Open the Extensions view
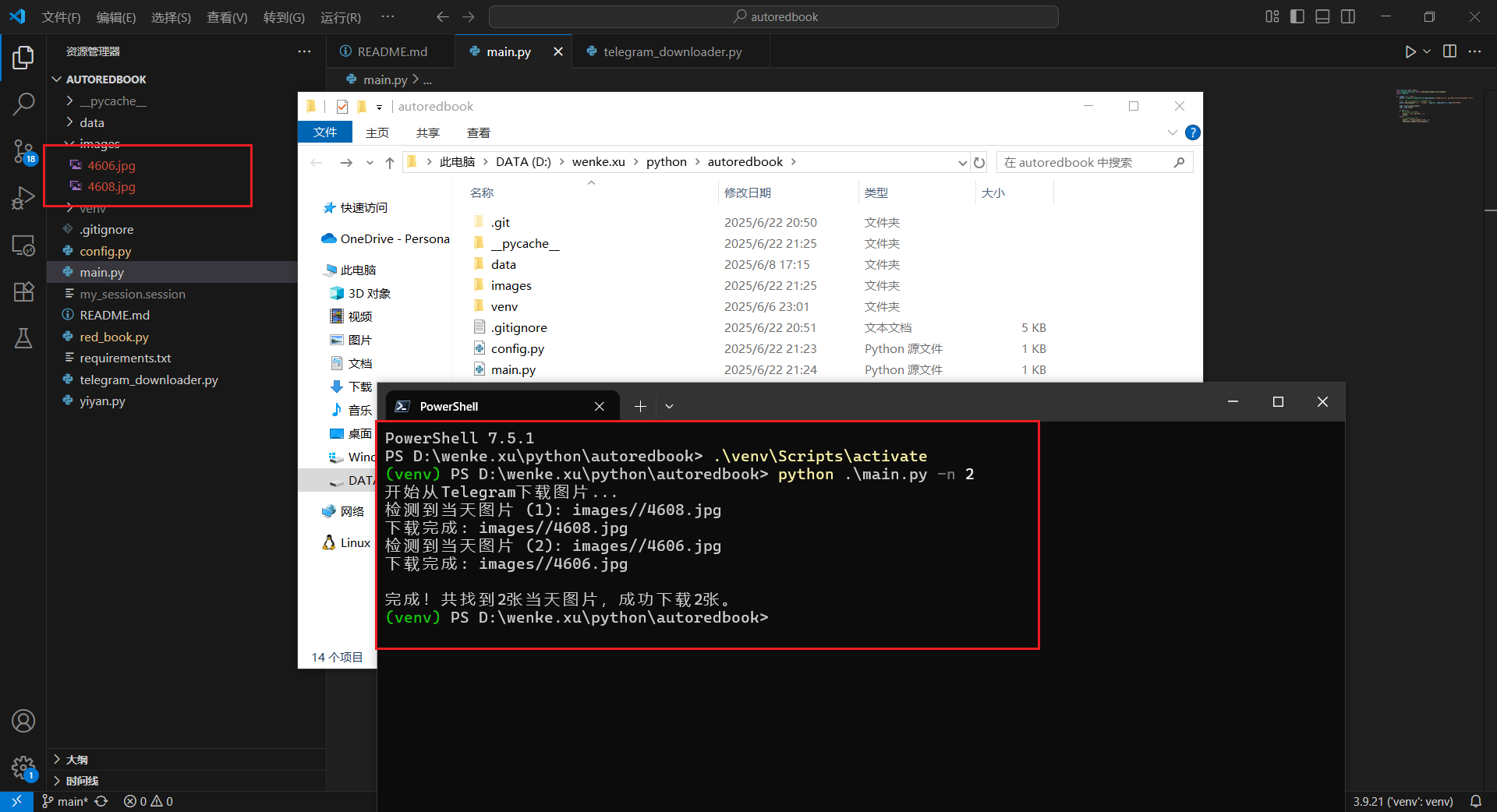1497x812 pixels. [23, 291]
